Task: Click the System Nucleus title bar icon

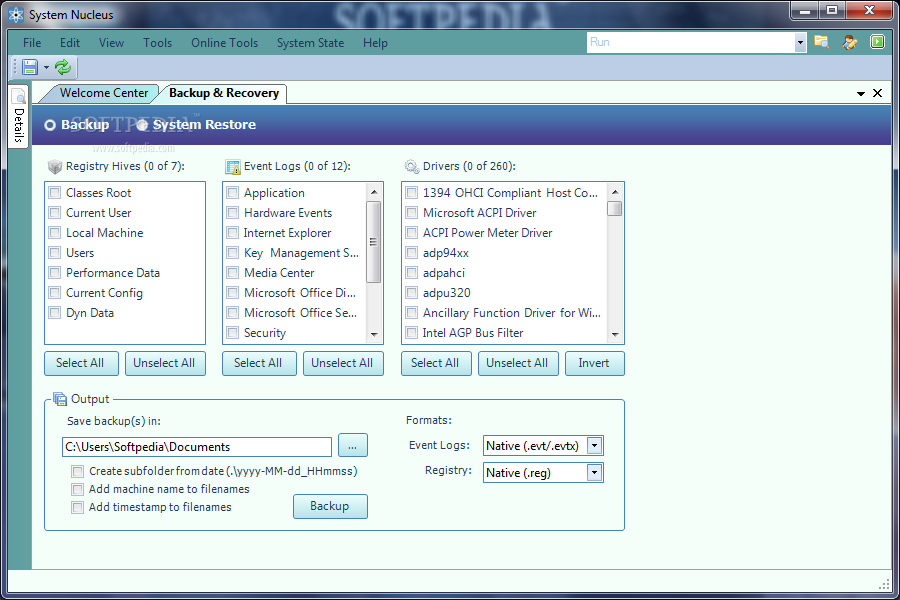Action: pos(16,15)
